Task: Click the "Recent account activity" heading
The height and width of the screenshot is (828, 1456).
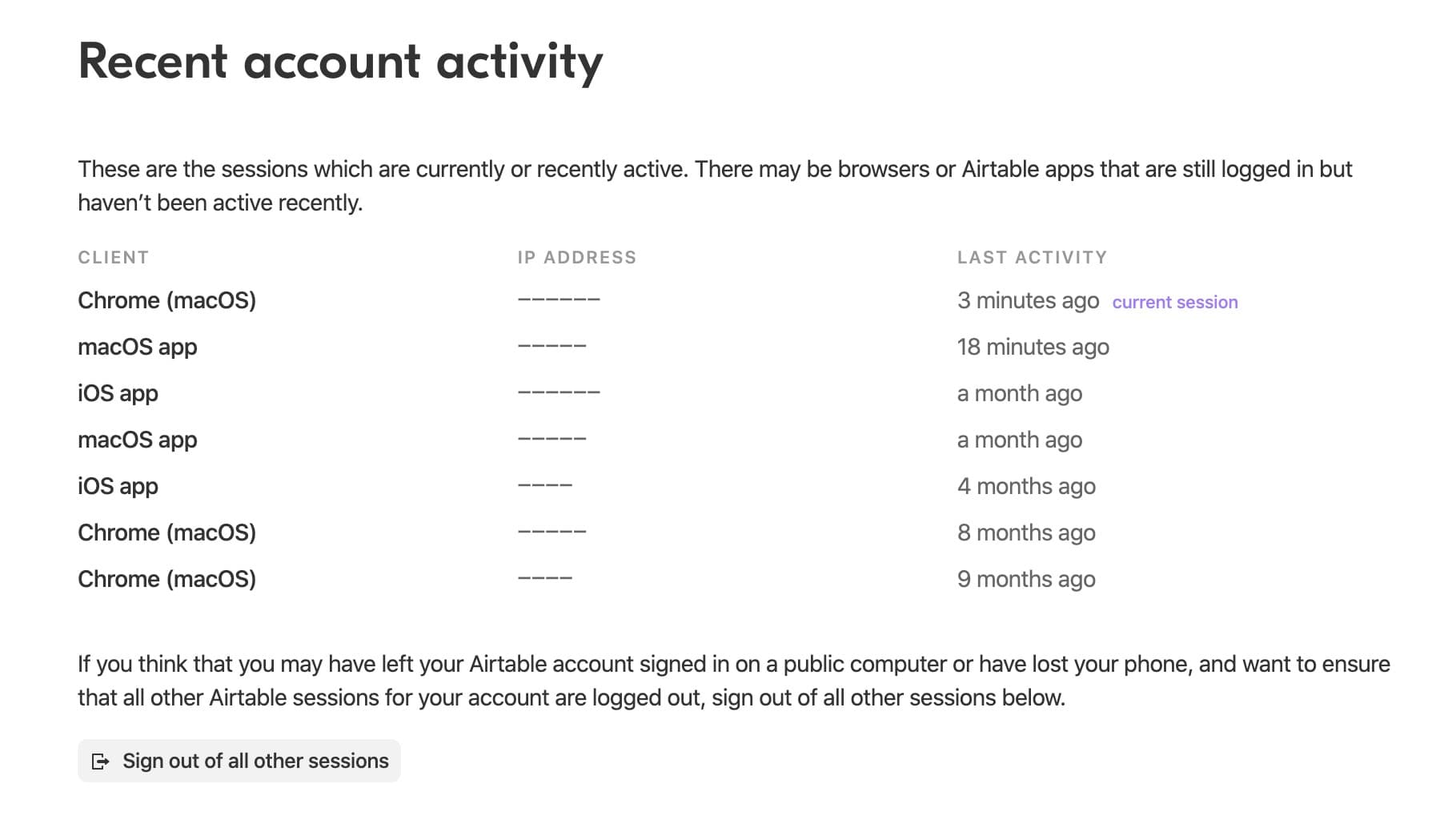Action: [x=340, y=62]
